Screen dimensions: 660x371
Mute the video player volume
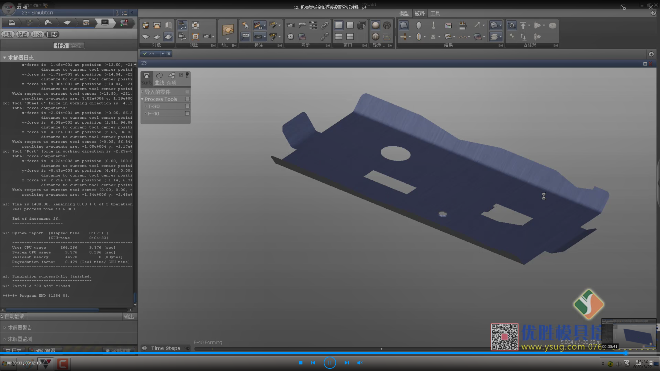pyautogui.click(x=359, y=363)
